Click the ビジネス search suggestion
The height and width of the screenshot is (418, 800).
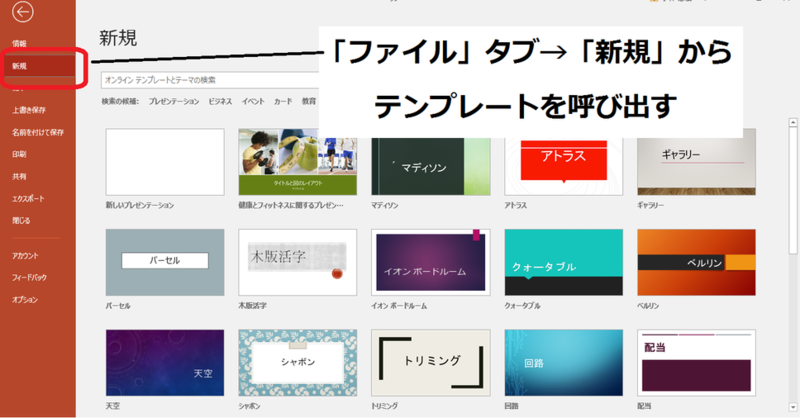[x=220, y=102]
